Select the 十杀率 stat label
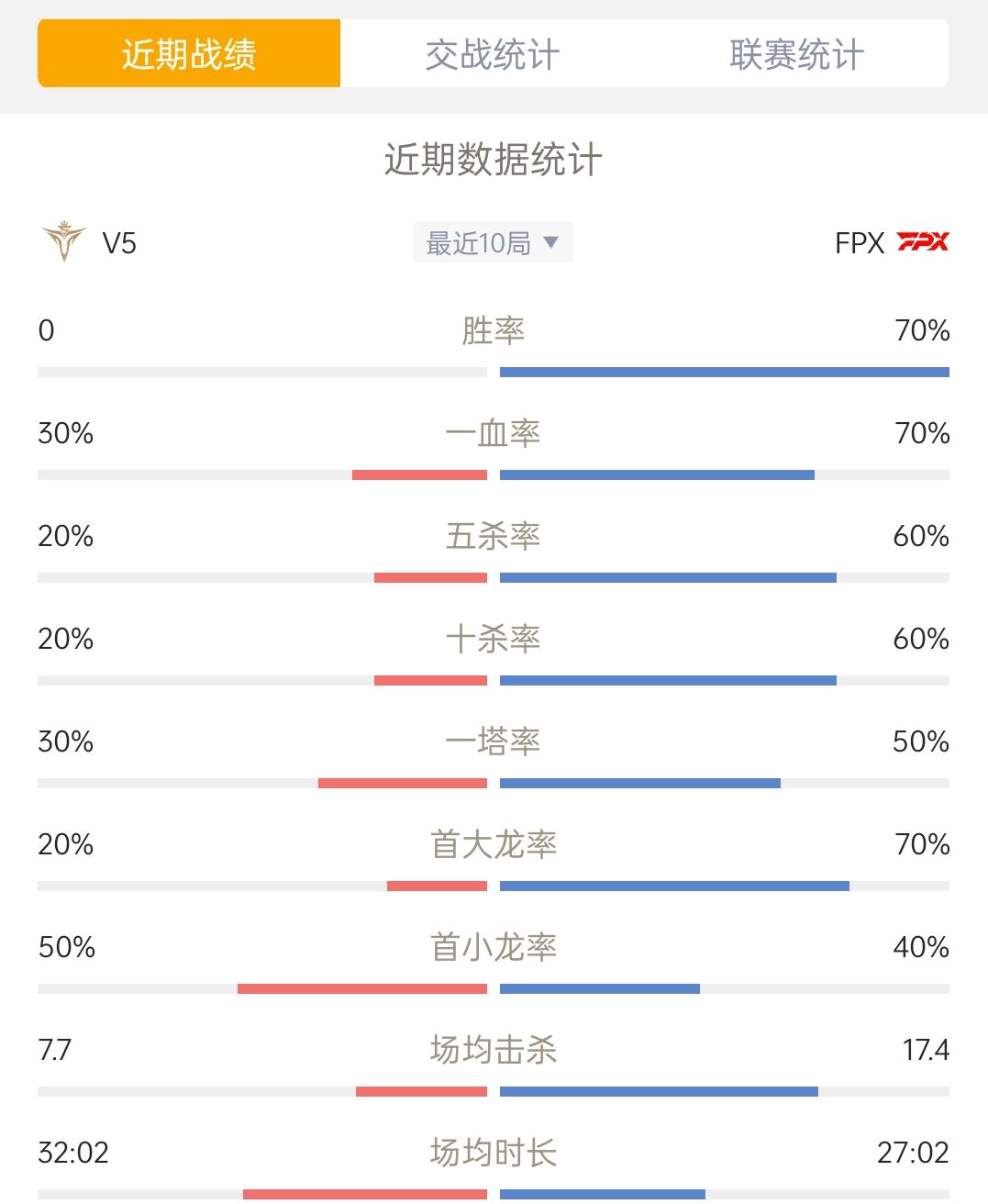 click(x=494, y=639)
